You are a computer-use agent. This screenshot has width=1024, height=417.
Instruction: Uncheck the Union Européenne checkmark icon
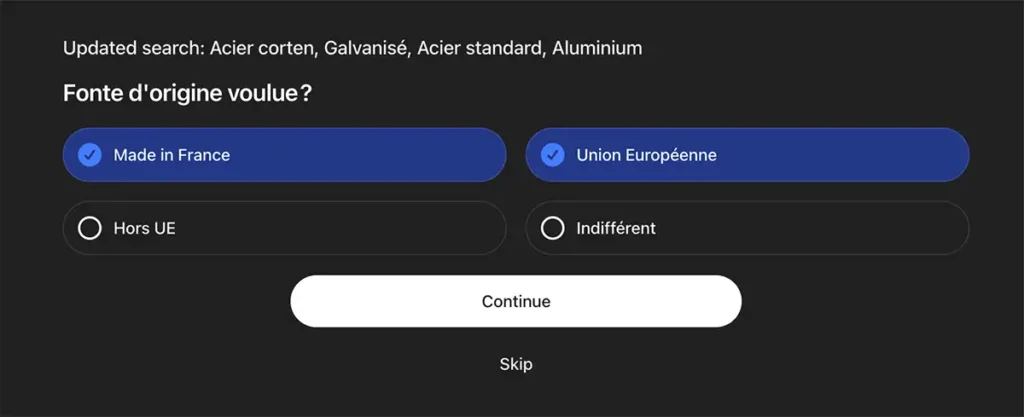coord(552,155)
